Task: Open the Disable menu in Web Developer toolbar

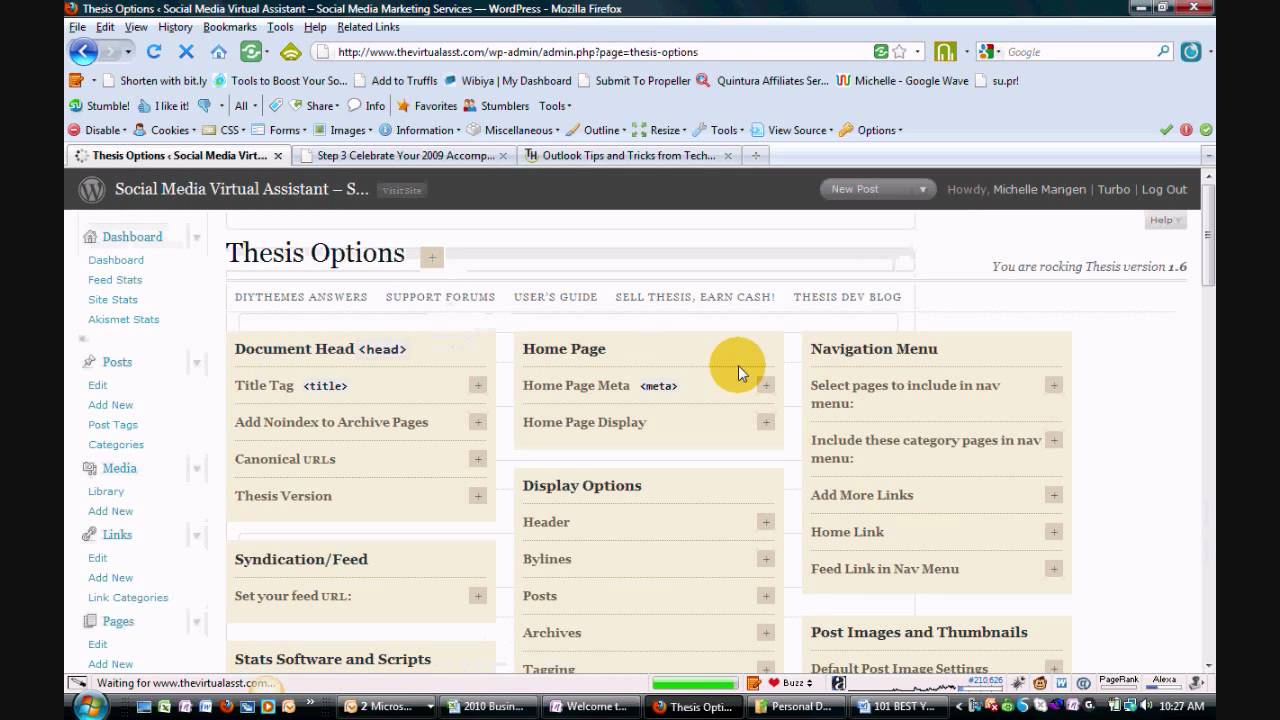Action: point(97,130)
